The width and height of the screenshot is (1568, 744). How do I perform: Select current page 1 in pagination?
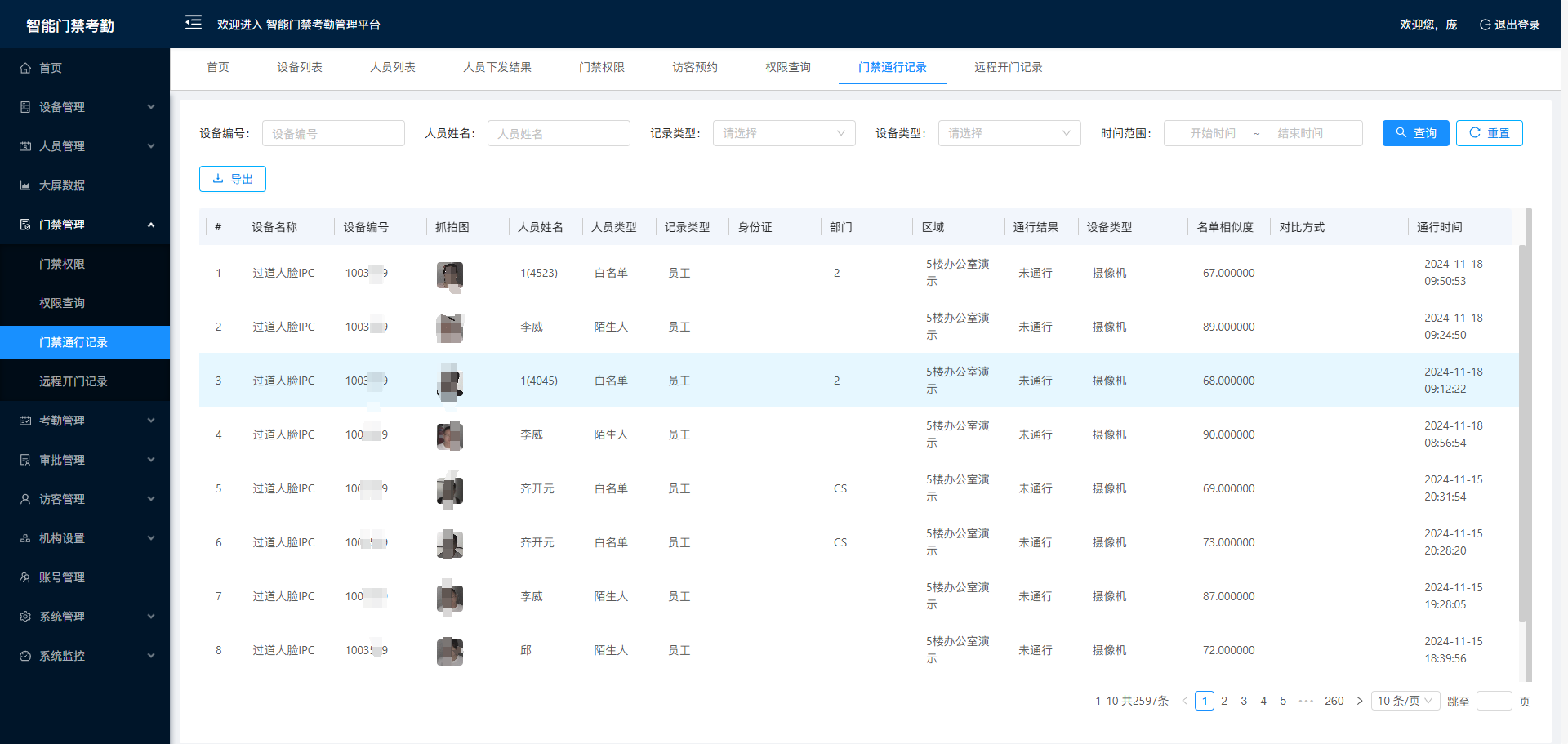pos(1205,701)
